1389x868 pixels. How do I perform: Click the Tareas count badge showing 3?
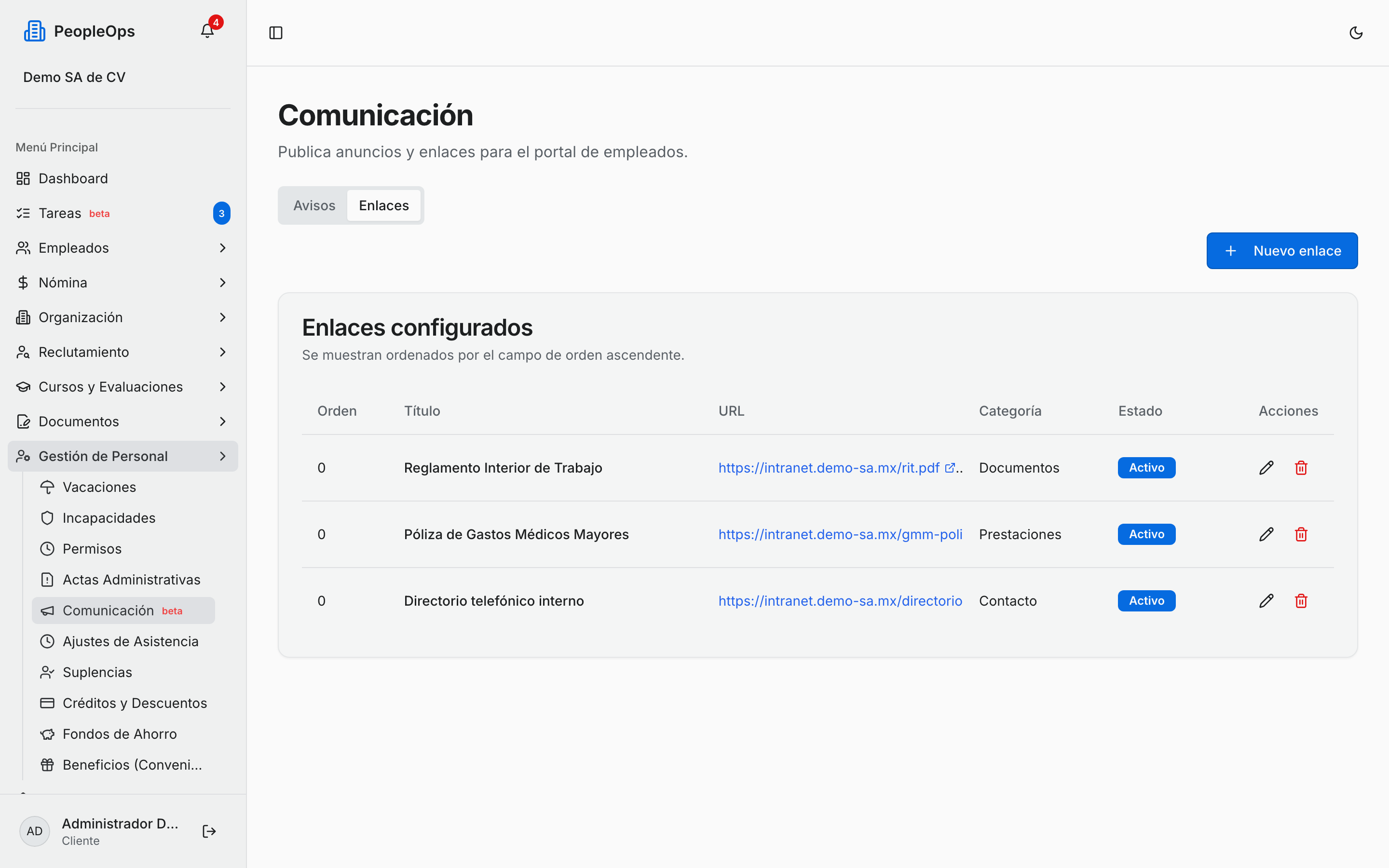[x=221, y=214]
